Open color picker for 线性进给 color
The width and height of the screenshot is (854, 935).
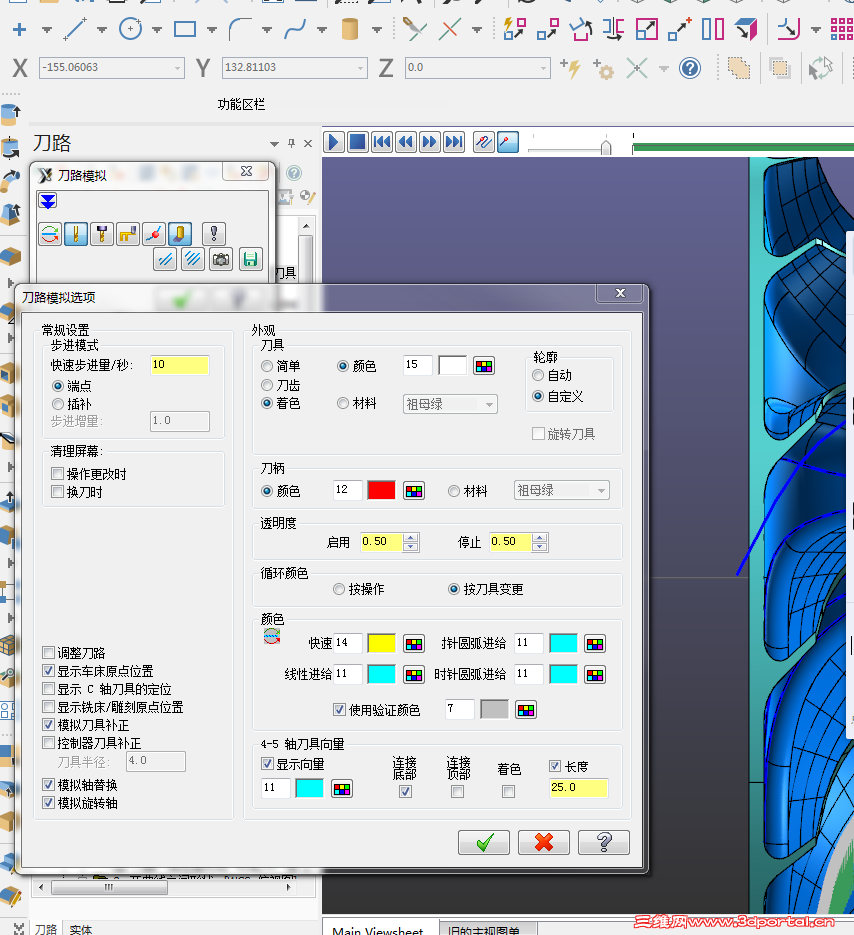pos(414,674)
